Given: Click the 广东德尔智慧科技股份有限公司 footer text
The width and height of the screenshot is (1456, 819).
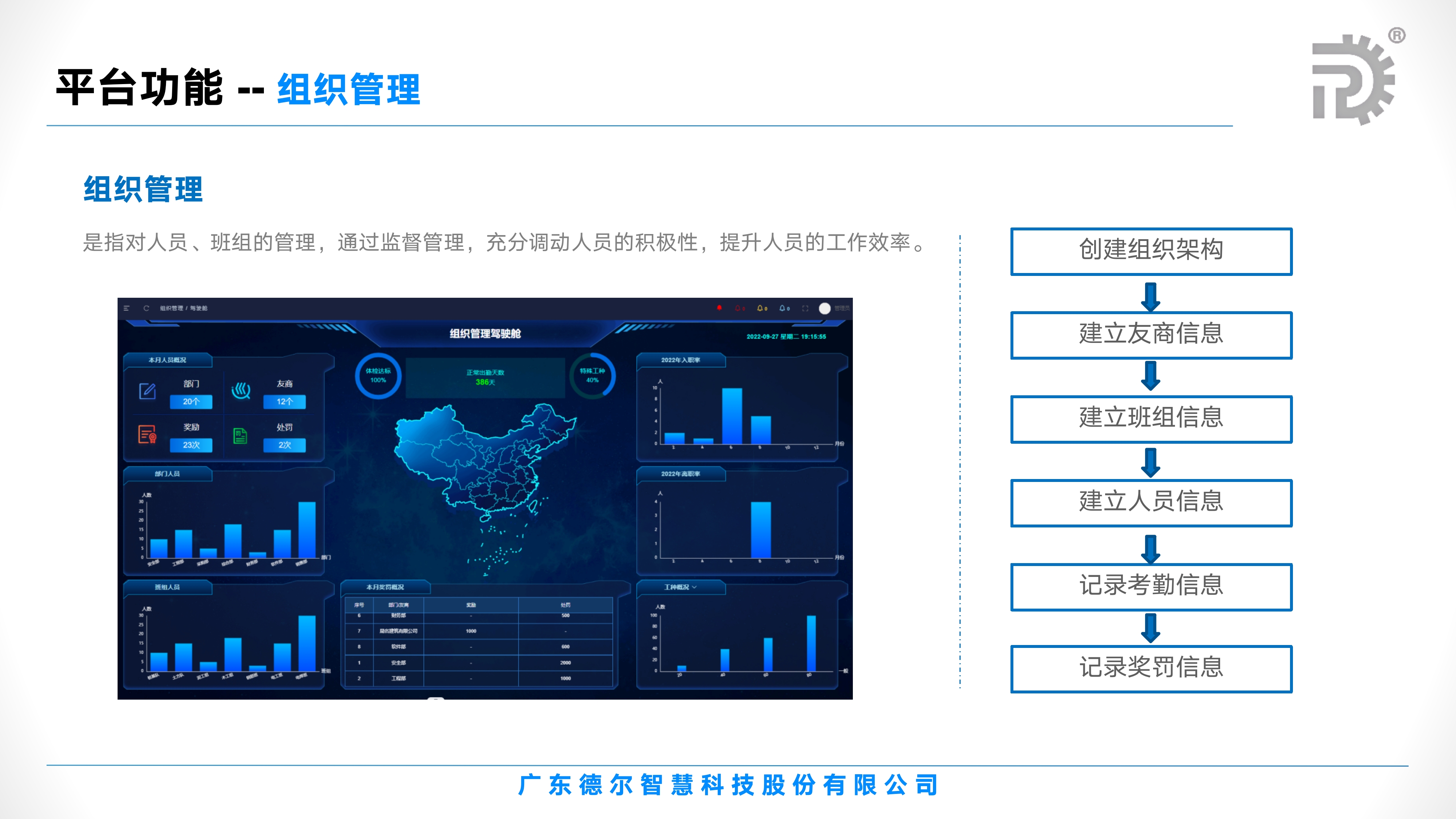Looking at the screenshot, I should [728, 785].
